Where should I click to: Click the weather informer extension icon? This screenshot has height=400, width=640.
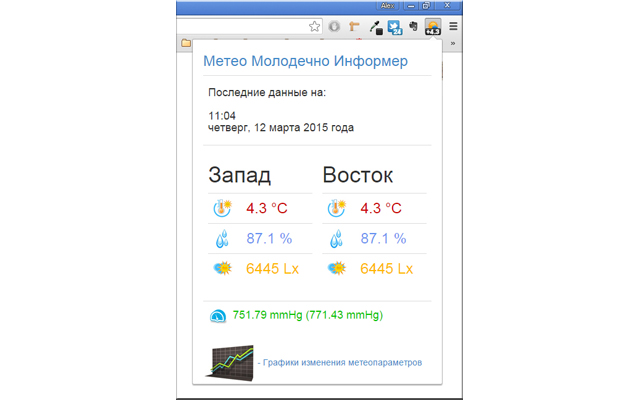pos(433,27)
